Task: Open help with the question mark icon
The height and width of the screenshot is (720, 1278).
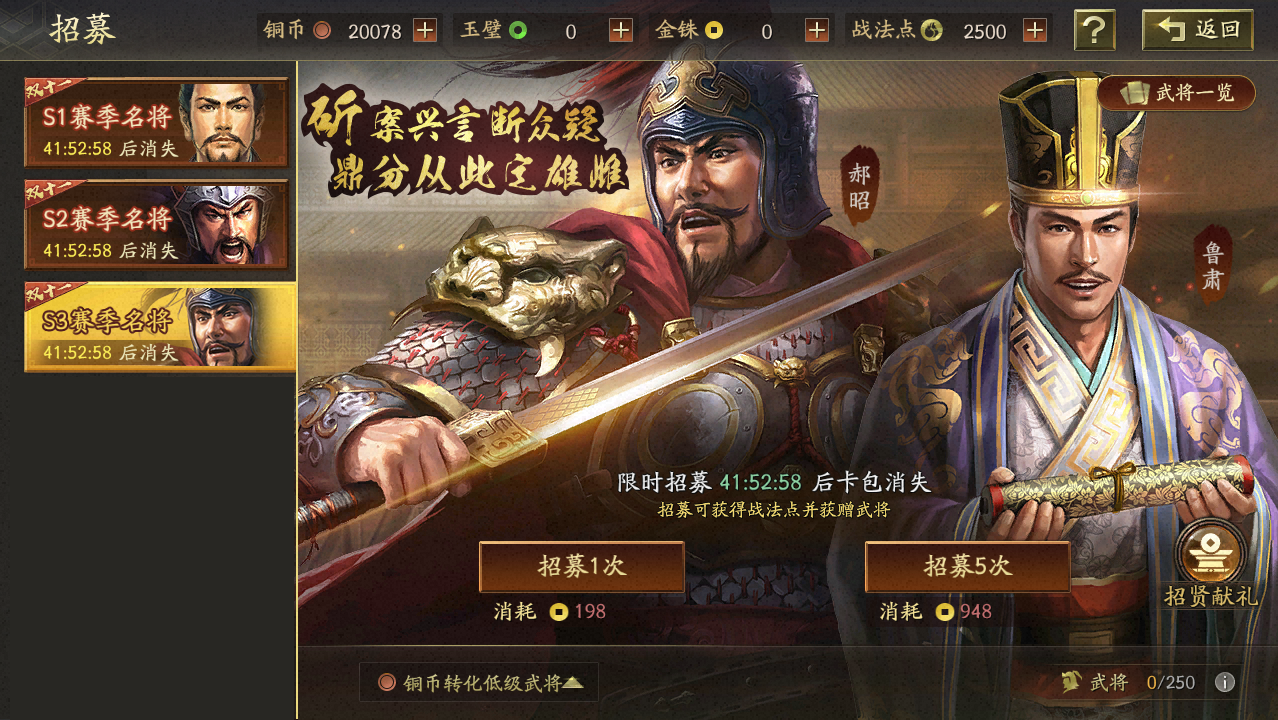Action: [1095, 30]
